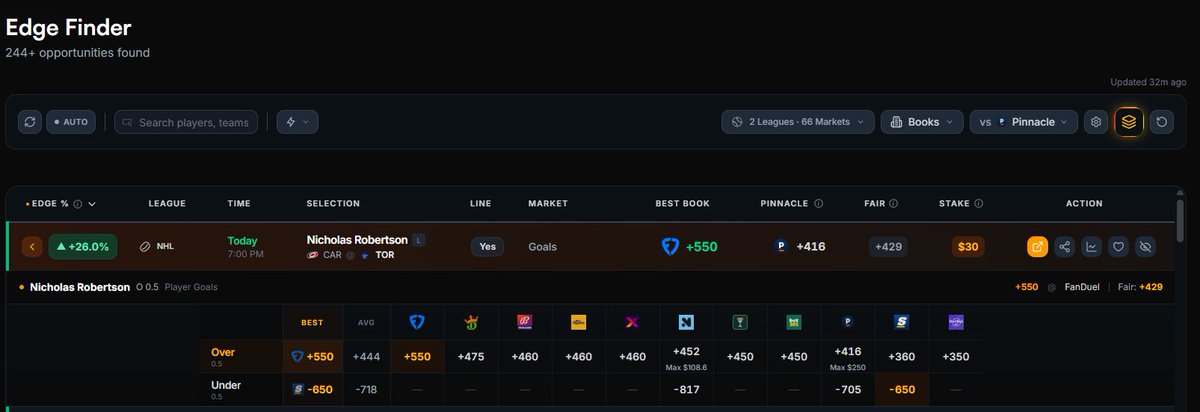Click the Carolina Hurricanes team logo
This screenshot has width=1200, height=412.
pos(313,255)
